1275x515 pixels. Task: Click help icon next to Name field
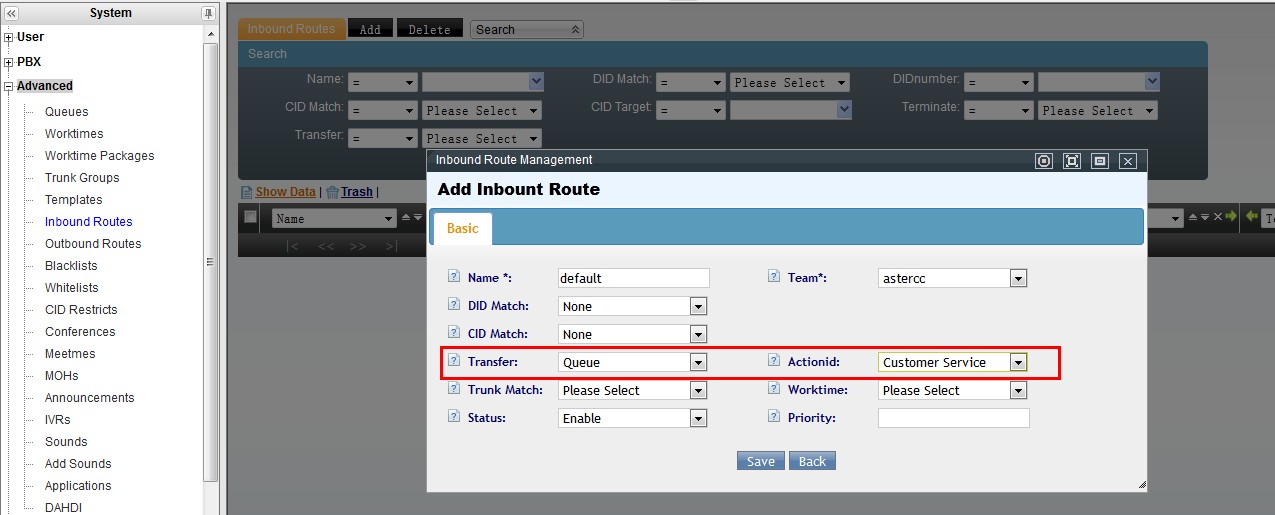click(454, 277)
